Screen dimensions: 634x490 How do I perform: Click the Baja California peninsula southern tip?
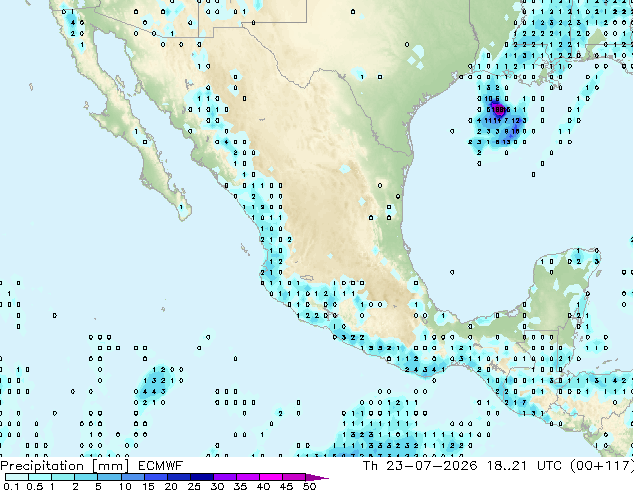pyautogui.click(x=183, y=214)
